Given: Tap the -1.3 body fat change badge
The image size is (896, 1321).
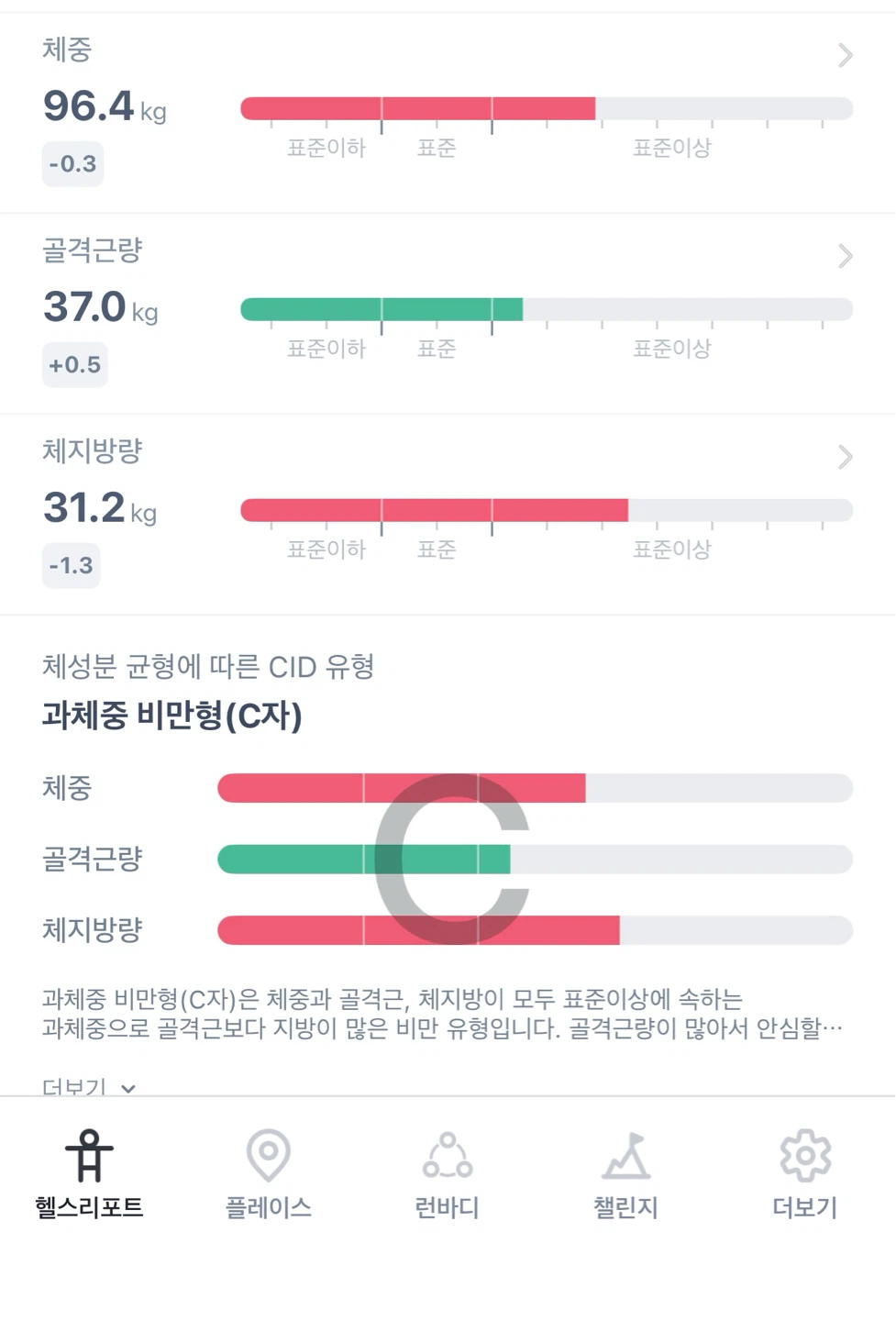Looking at the screenshot, I should coord(71,566).
